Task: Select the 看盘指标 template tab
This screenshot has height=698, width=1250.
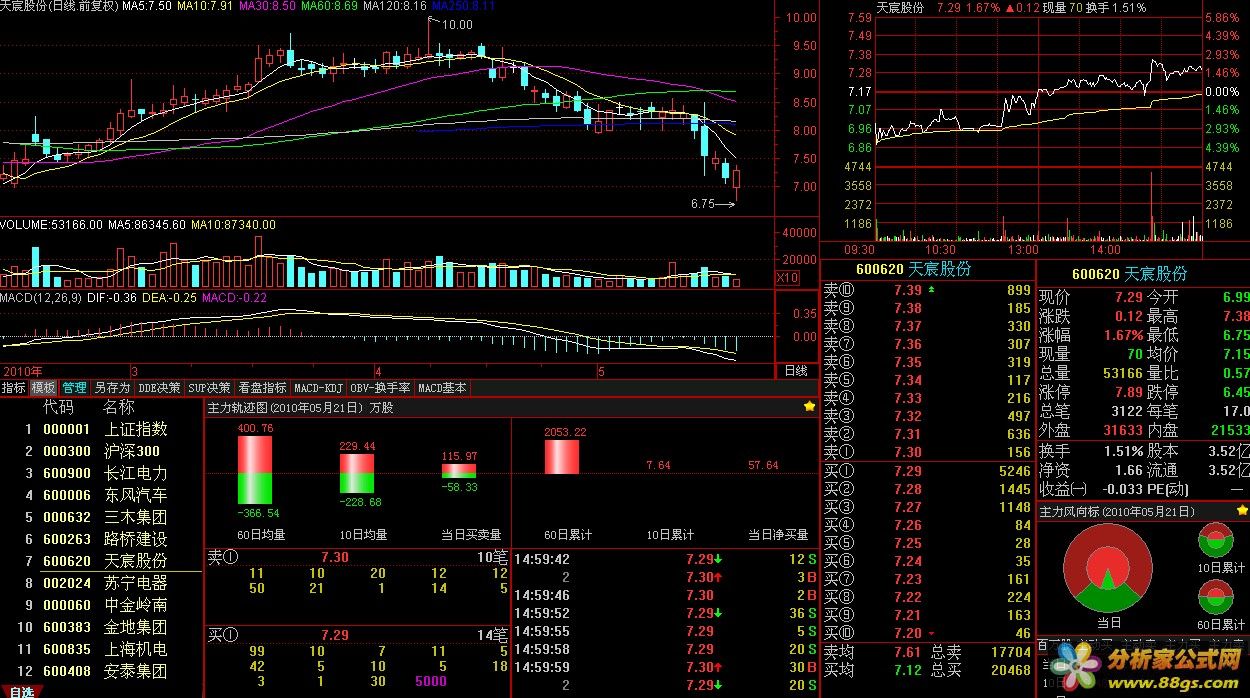Action: 263,388
